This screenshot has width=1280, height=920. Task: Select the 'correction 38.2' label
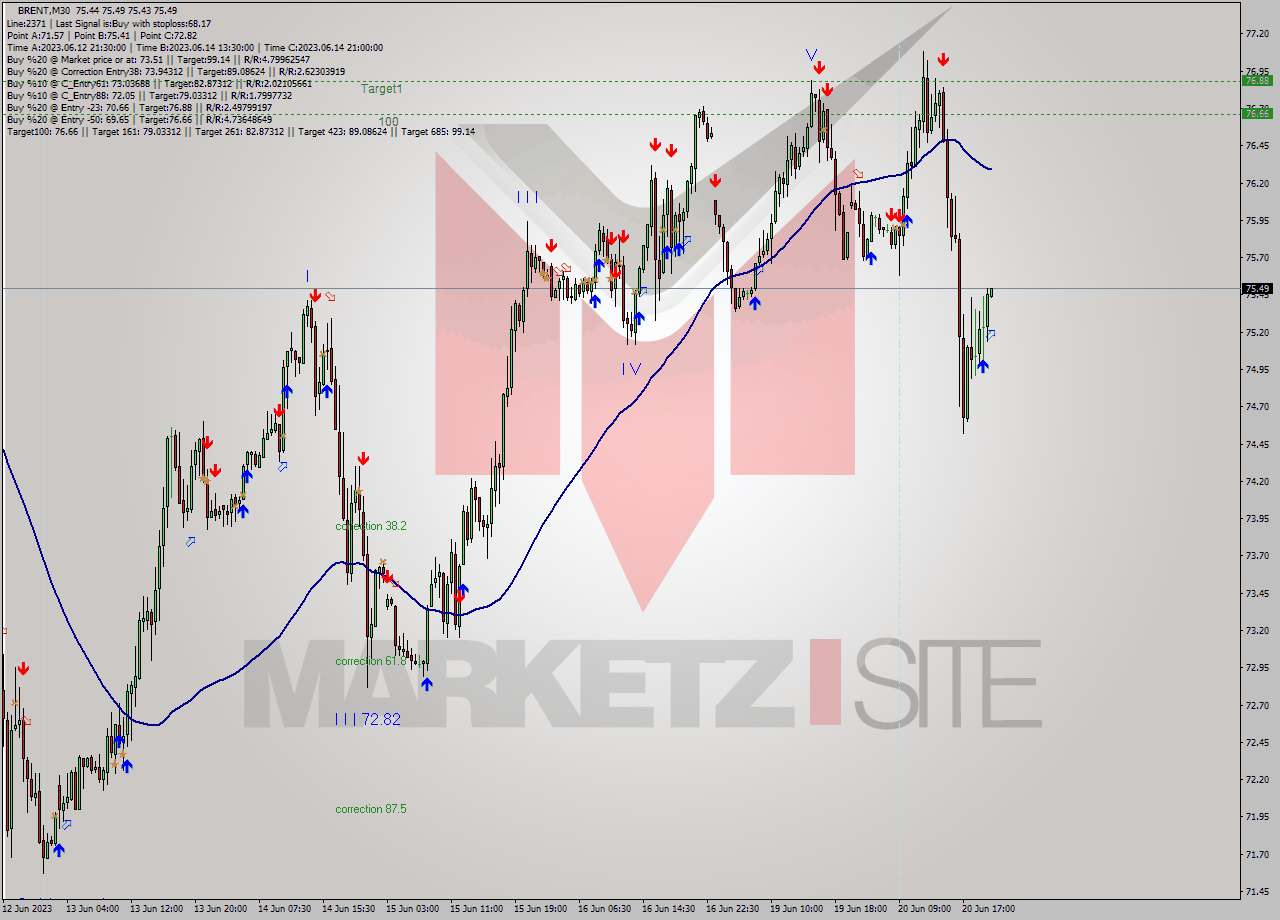[371, 525]
